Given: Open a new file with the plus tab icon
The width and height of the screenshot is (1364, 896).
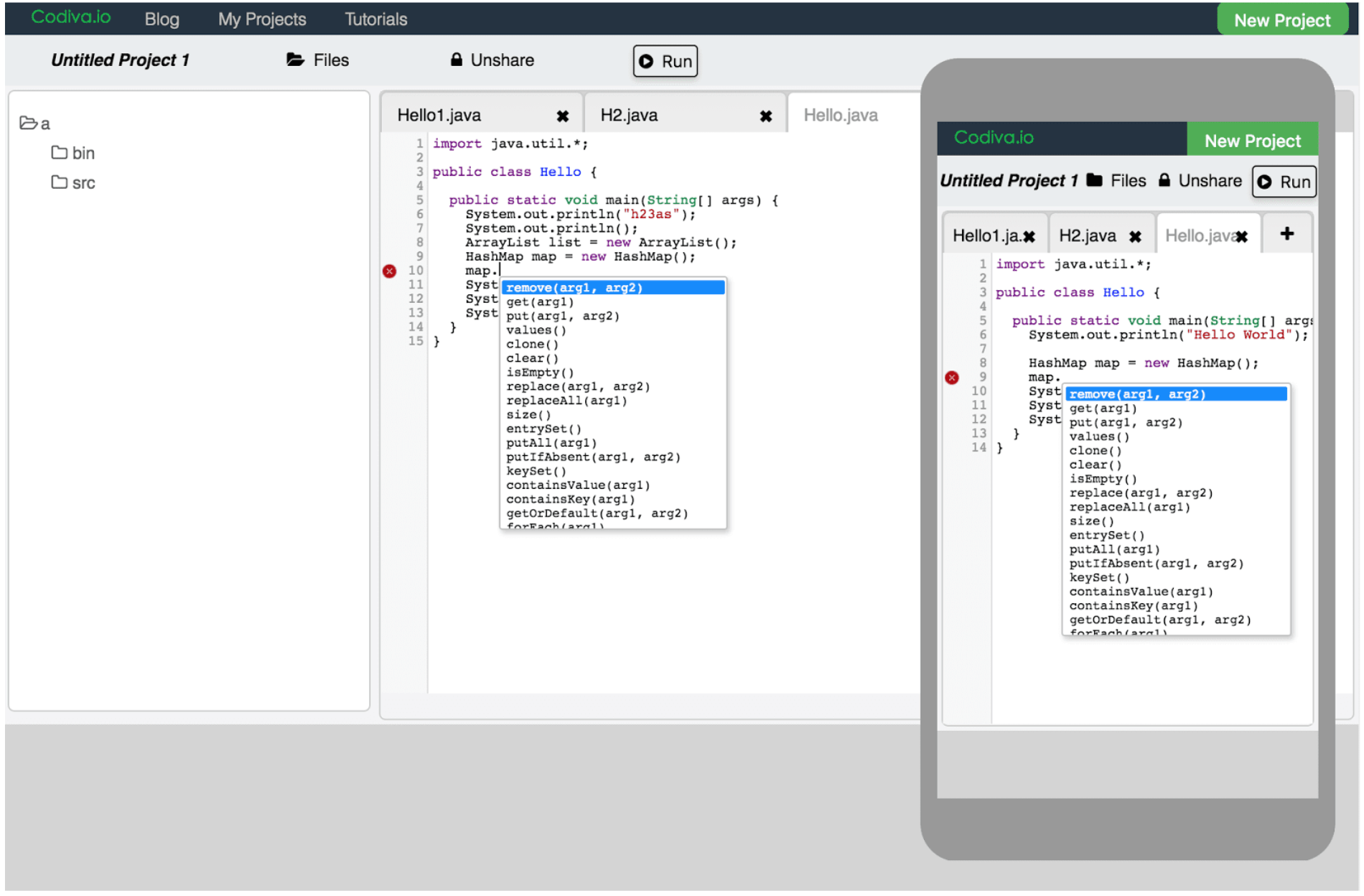Looking at the screenshot, I should (1287, 233).
